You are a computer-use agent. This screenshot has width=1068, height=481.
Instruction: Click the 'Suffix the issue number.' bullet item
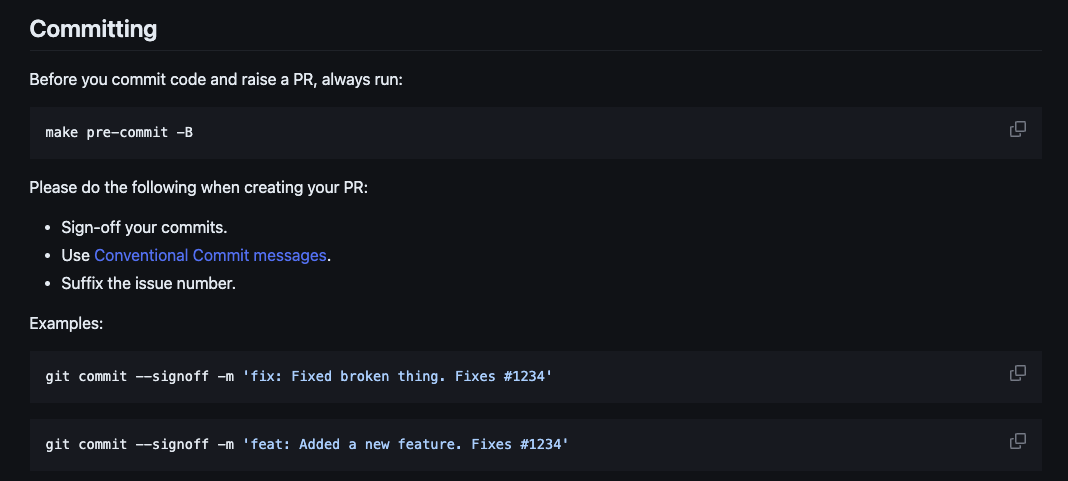[x=148, y=283]
